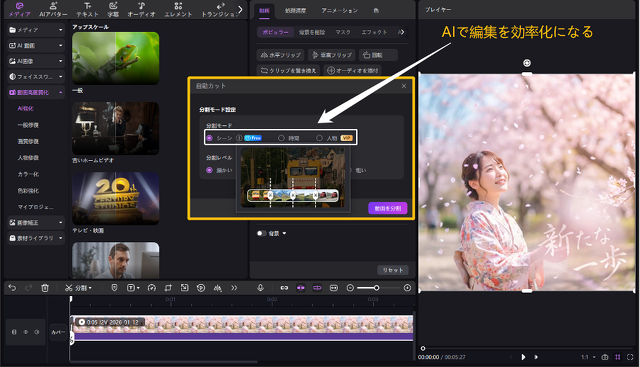
Task: Click the vertical flip button
Action: point(332,55)
